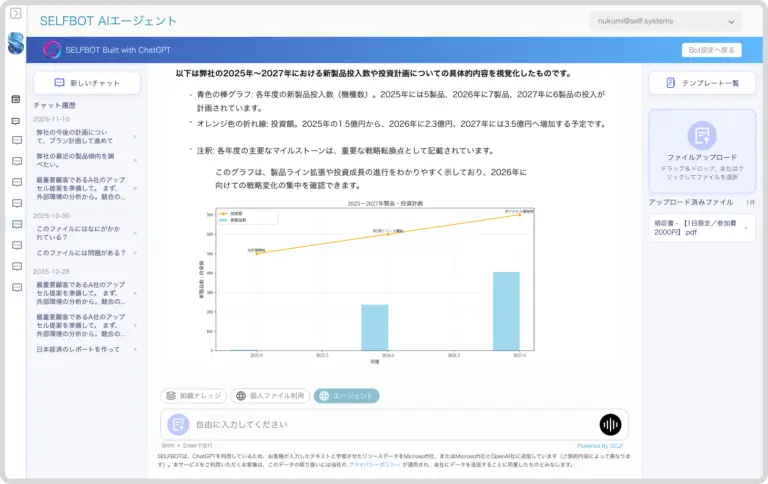Viewport: 768px width, 484px height.
Task: Click the small mark beside 弊社の今後の計画 chat row
Action: [135, 137]
